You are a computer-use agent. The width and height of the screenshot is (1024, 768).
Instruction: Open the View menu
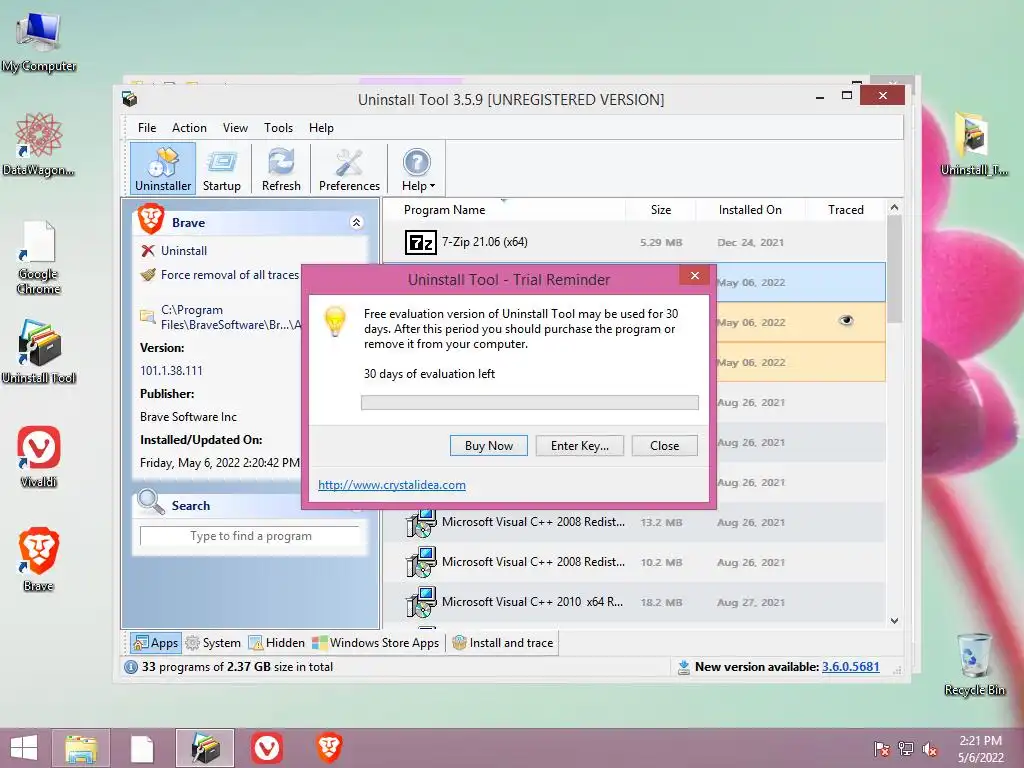[x=235, y=128]
